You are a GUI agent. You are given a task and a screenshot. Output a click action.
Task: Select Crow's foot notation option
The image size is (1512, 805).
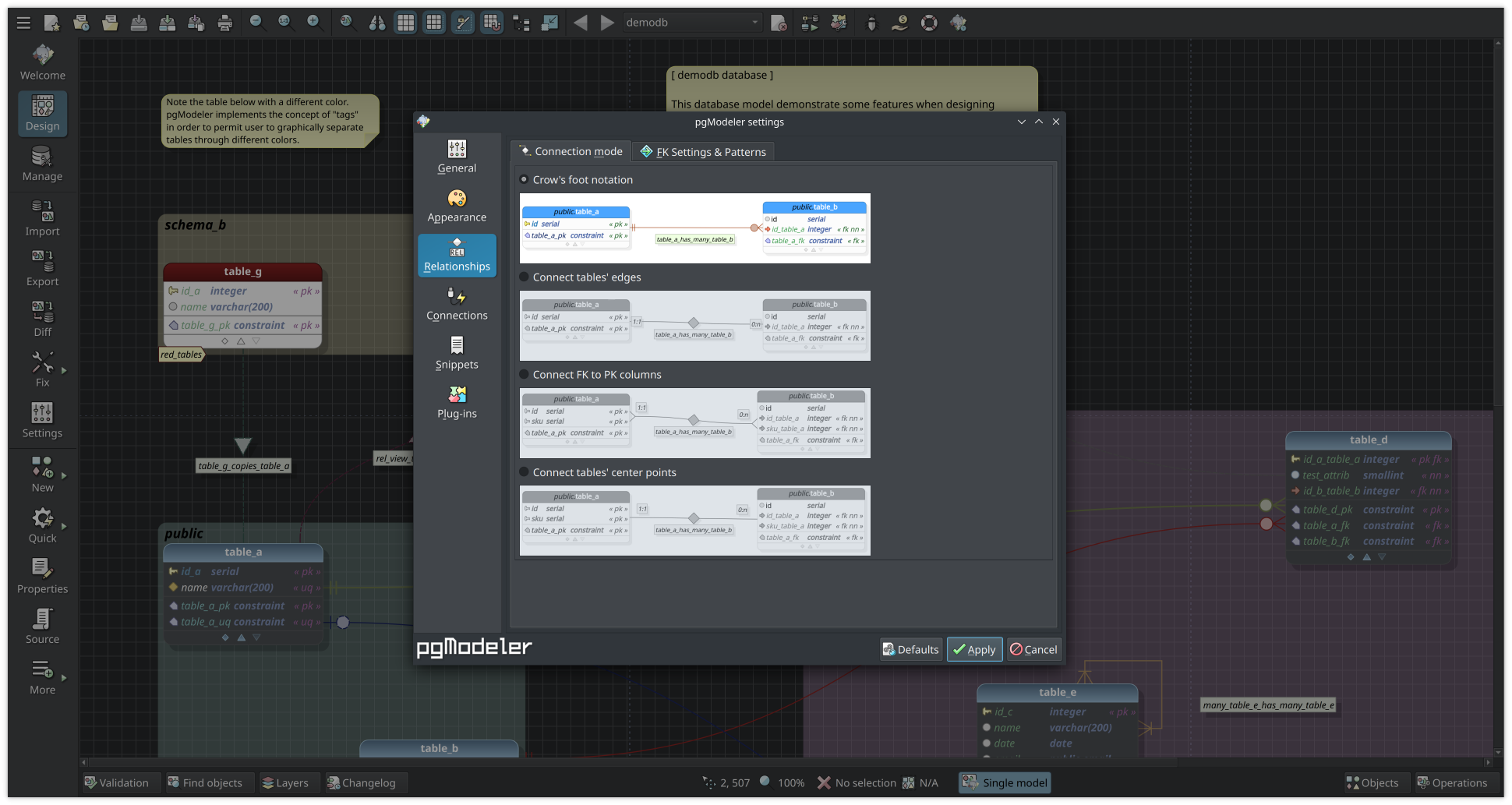(x=576, y=179)
